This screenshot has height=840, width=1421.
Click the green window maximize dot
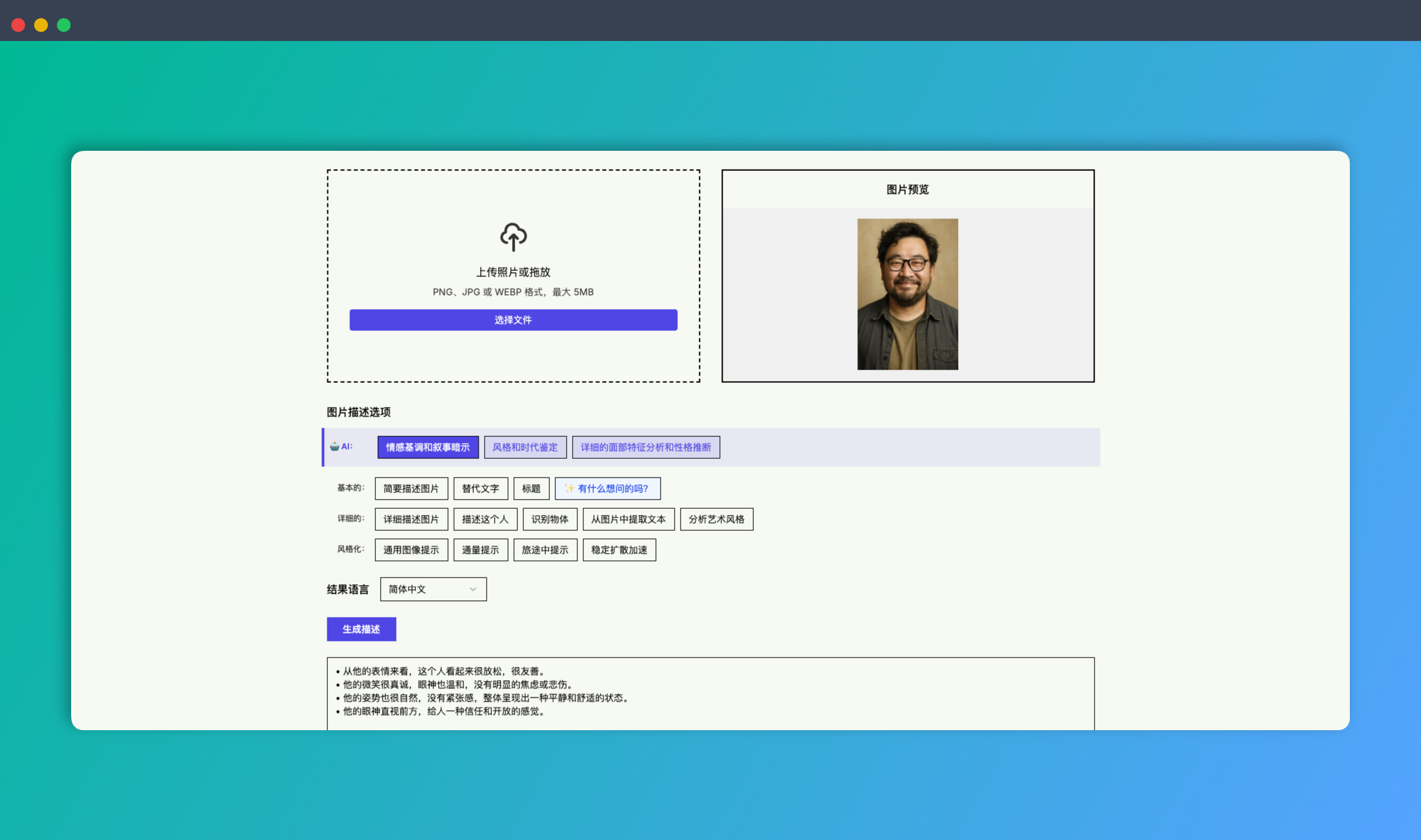[x=64, y=25]
